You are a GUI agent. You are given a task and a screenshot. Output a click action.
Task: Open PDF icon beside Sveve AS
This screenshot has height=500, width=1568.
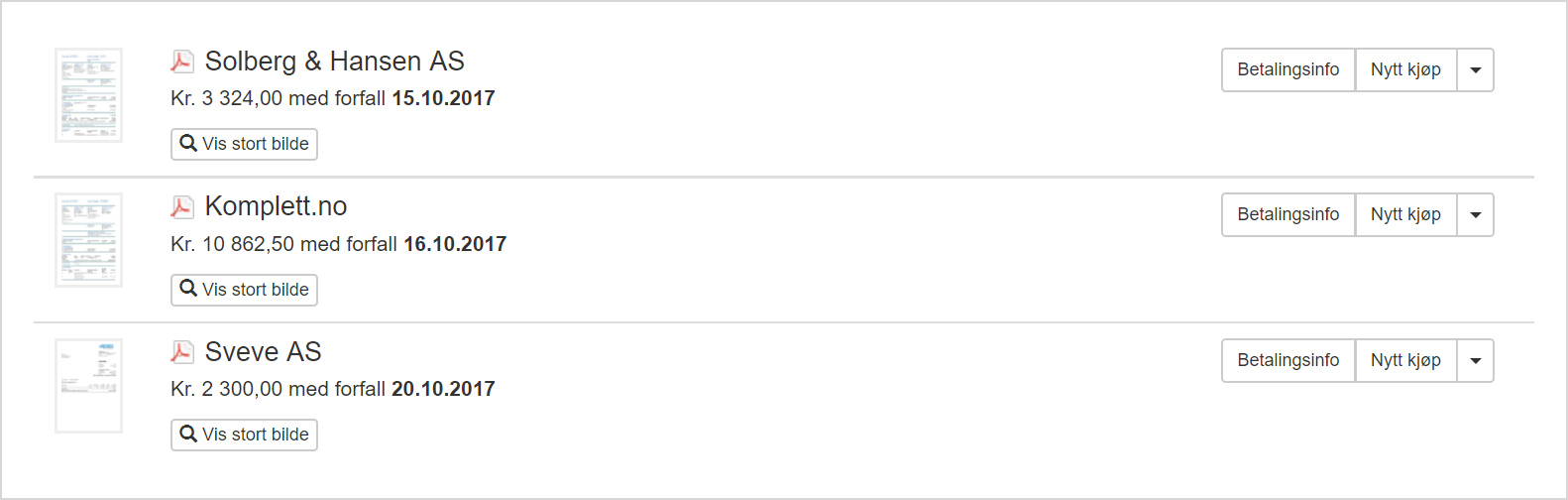click(x=181, y=352)
